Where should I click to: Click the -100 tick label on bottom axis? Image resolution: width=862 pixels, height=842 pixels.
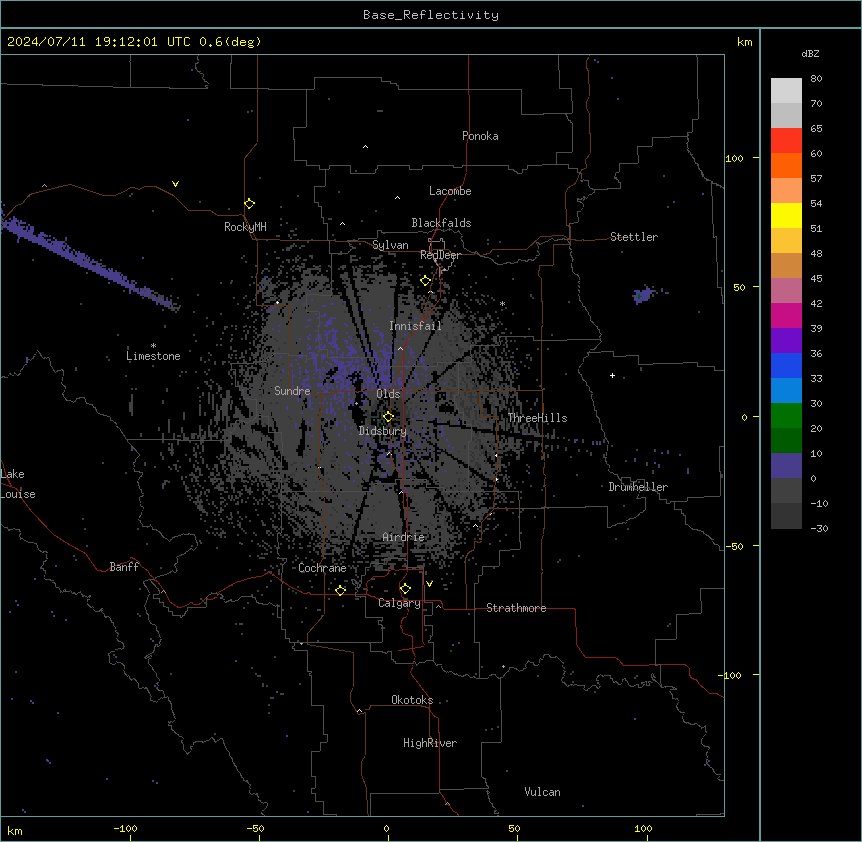click(x=125, y=828)
